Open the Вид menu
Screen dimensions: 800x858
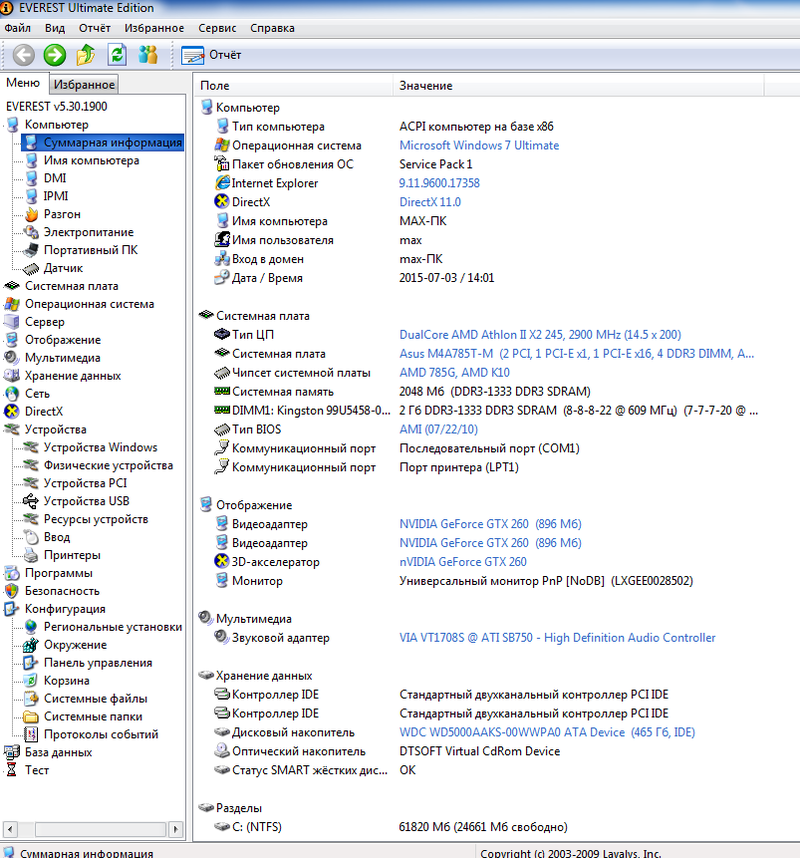(55, 28)
